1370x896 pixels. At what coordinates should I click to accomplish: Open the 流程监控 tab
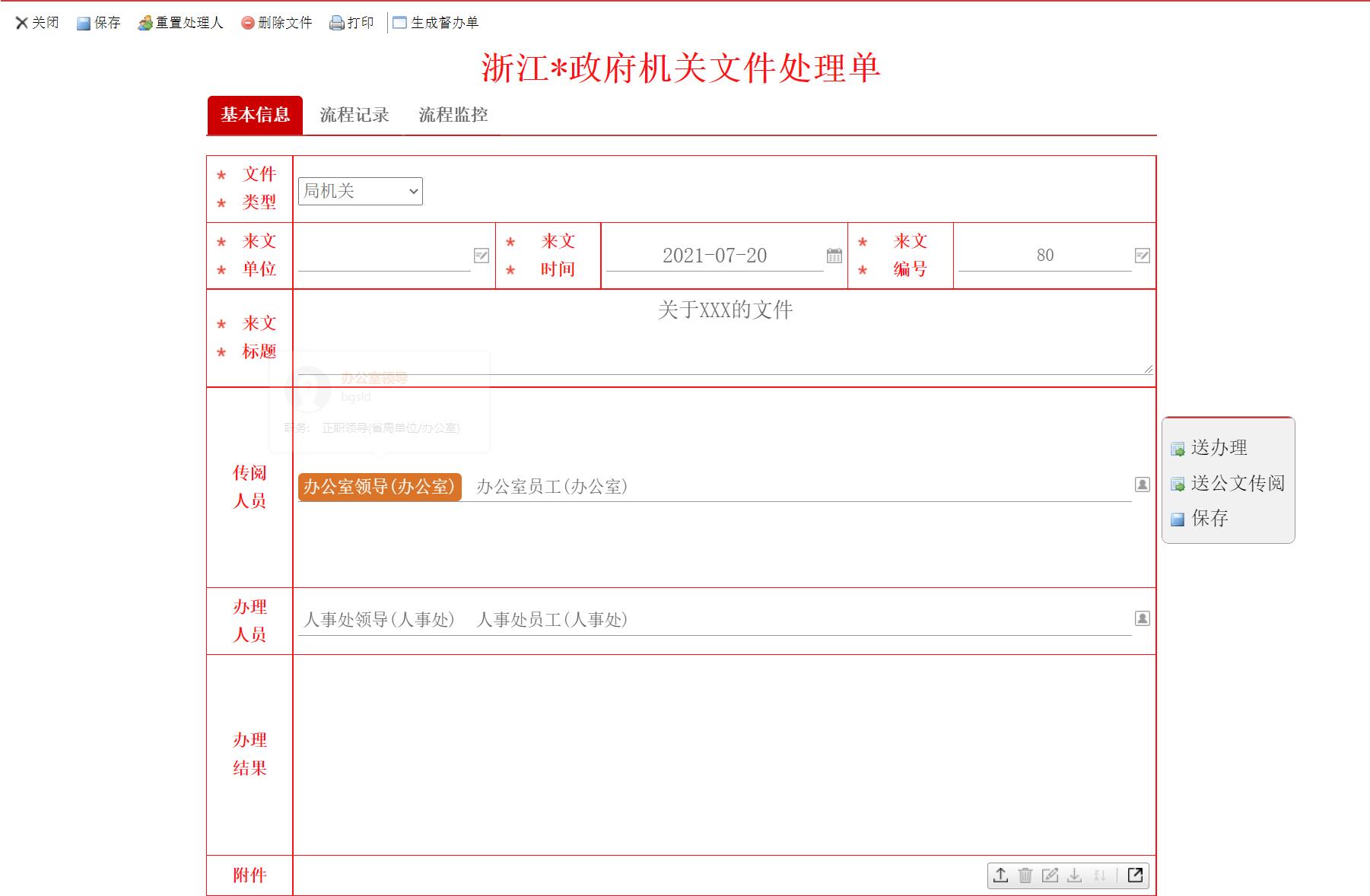point(453,115)
